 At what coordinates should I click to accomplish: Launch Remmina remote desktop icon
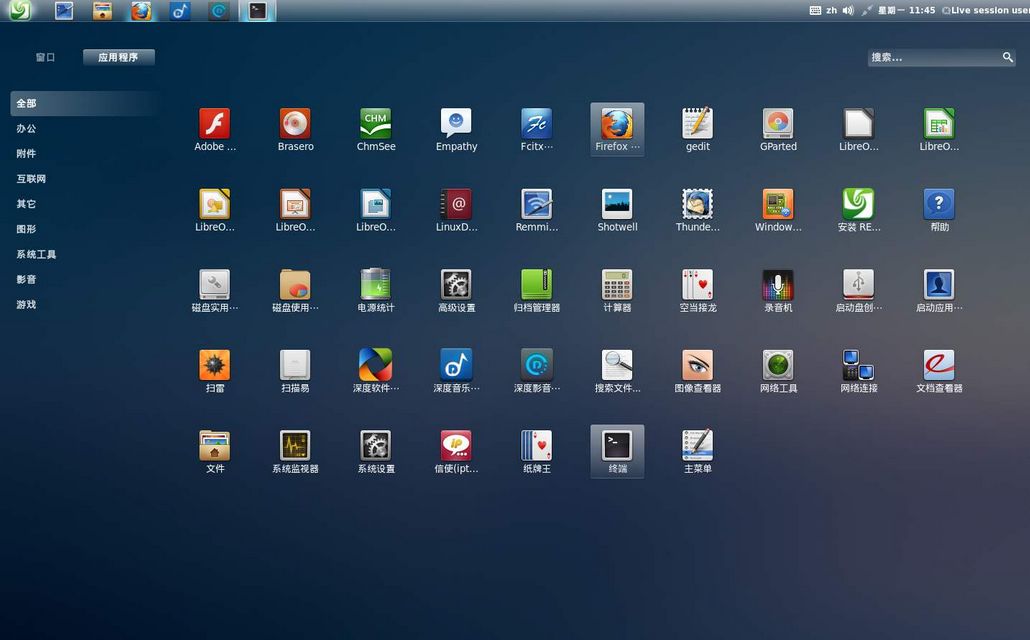(x=537, y=205)
